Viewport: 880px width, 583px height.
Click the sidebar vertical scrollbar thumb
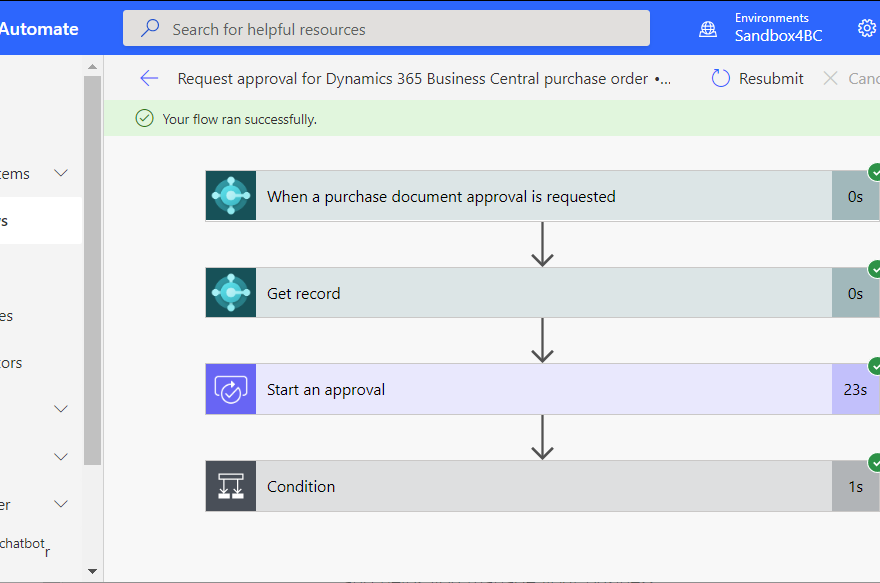pos(93,270)
